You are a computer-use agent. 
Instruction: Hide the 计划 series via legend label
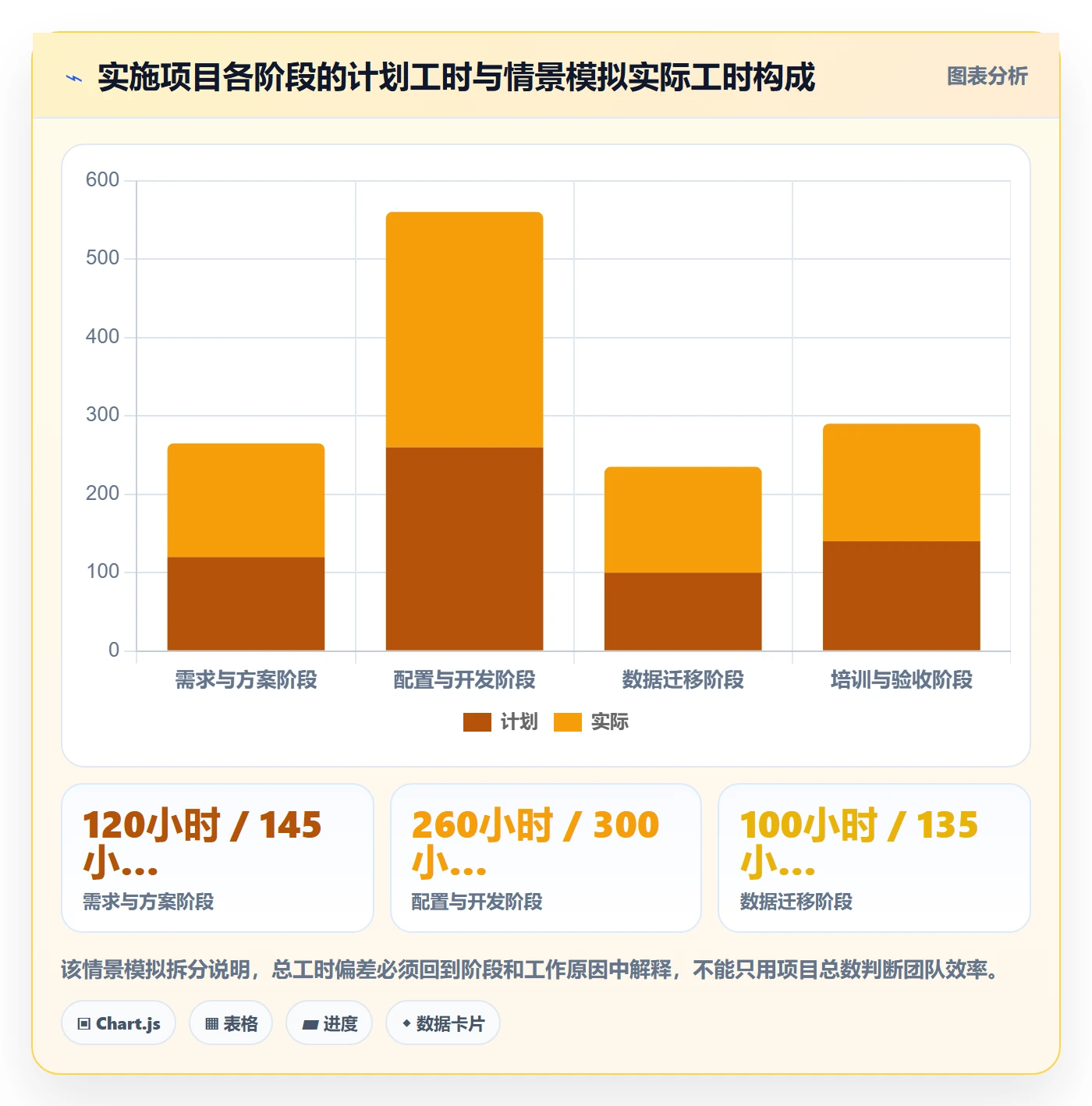click(519, 722)
